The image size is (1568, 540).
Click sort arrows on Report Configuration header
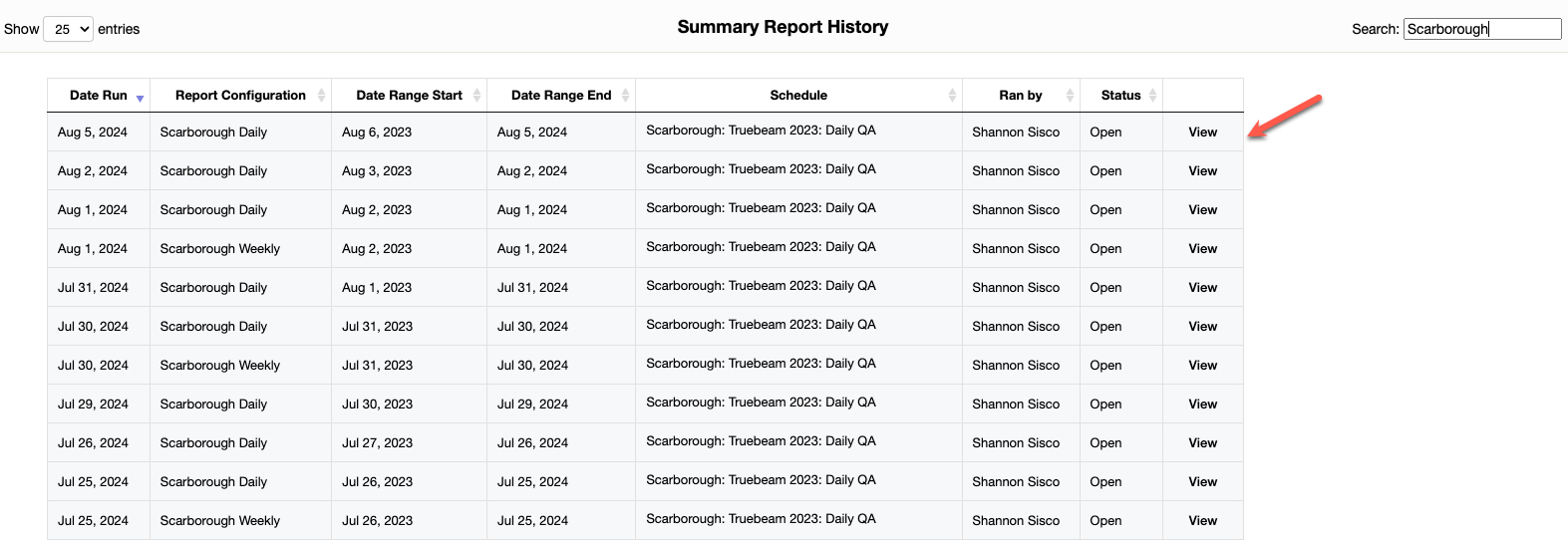321,96
